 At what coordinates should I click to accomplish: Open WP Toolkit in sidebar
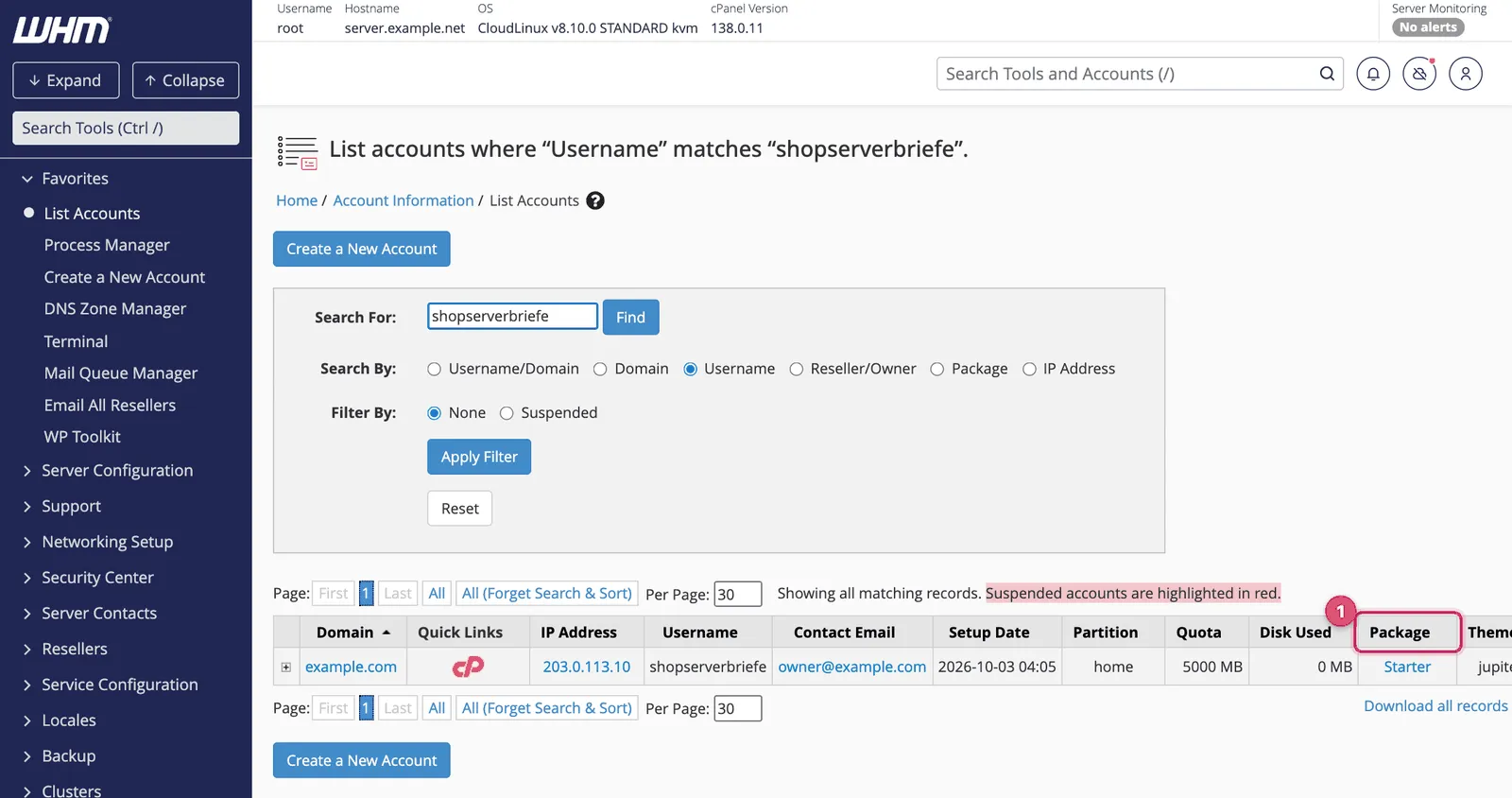(82, 437)
